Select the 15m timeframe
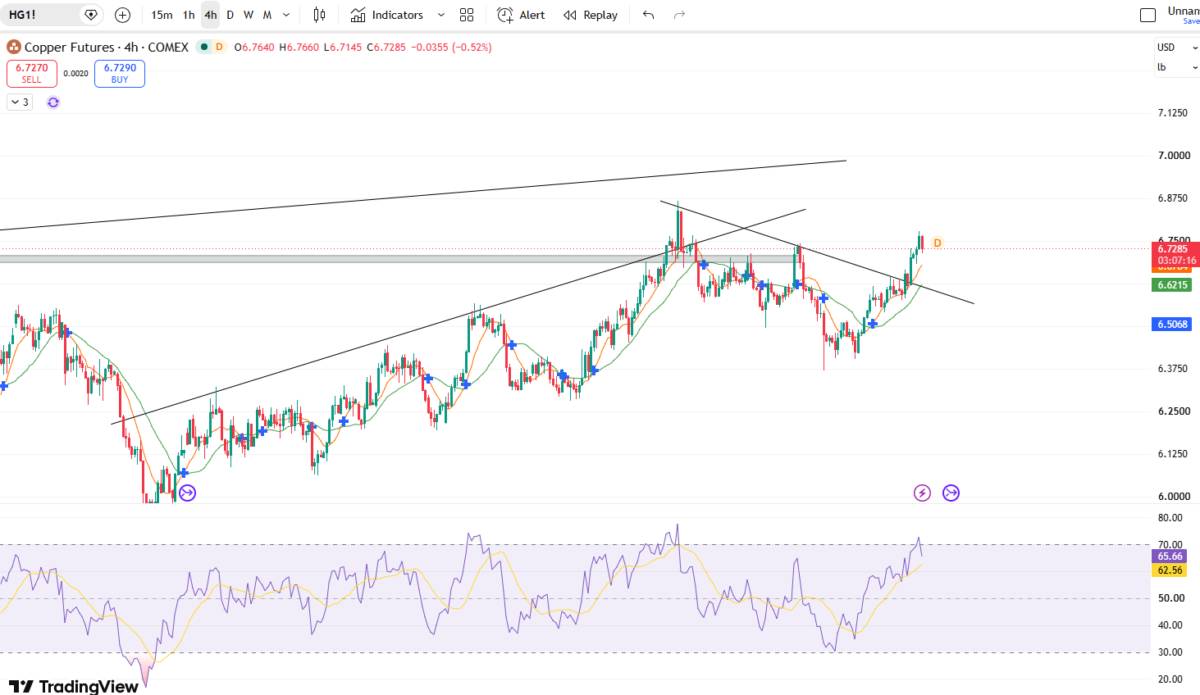Image resolution: width=1200 pixels, height=695 pixels. point(162,15)
